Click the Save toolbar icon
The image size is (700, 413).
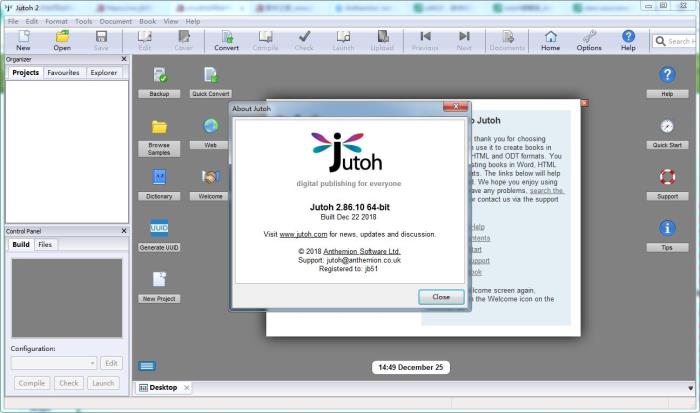pos(101,41)
